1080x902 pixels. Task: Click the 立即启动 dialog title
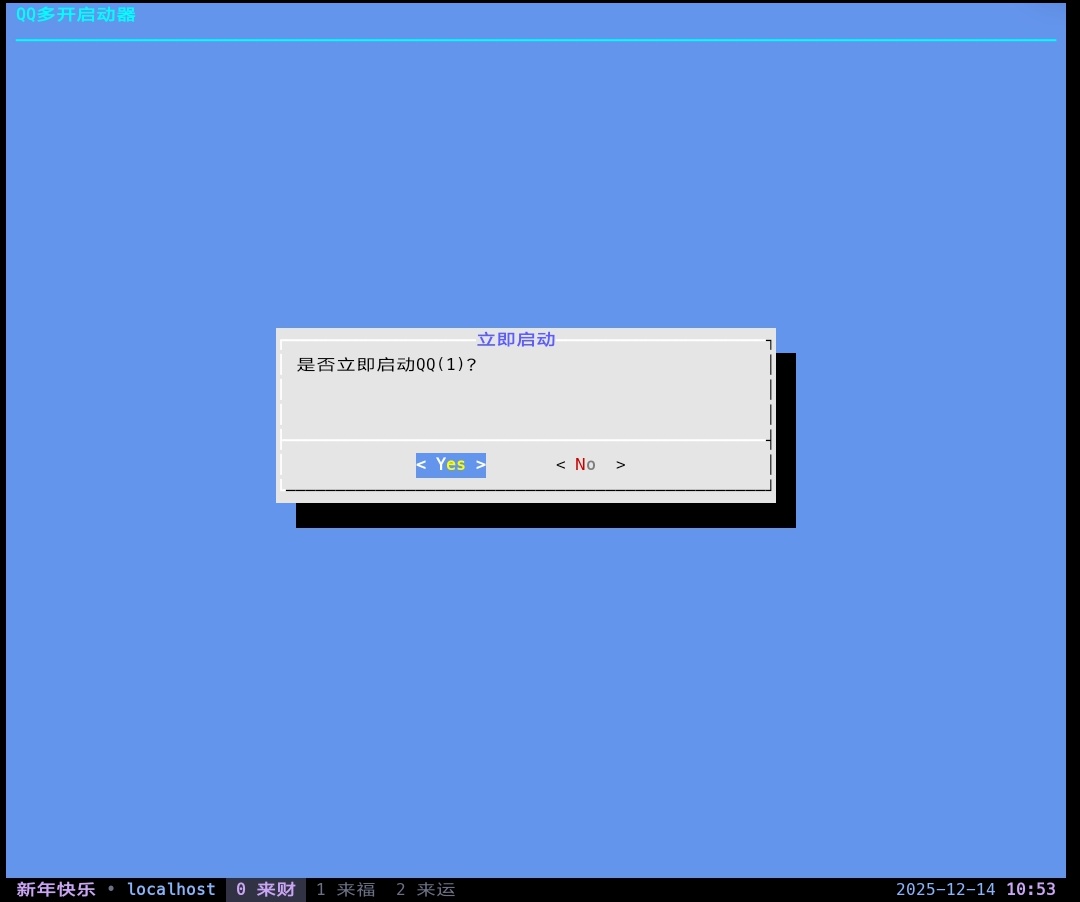[516, 340]
